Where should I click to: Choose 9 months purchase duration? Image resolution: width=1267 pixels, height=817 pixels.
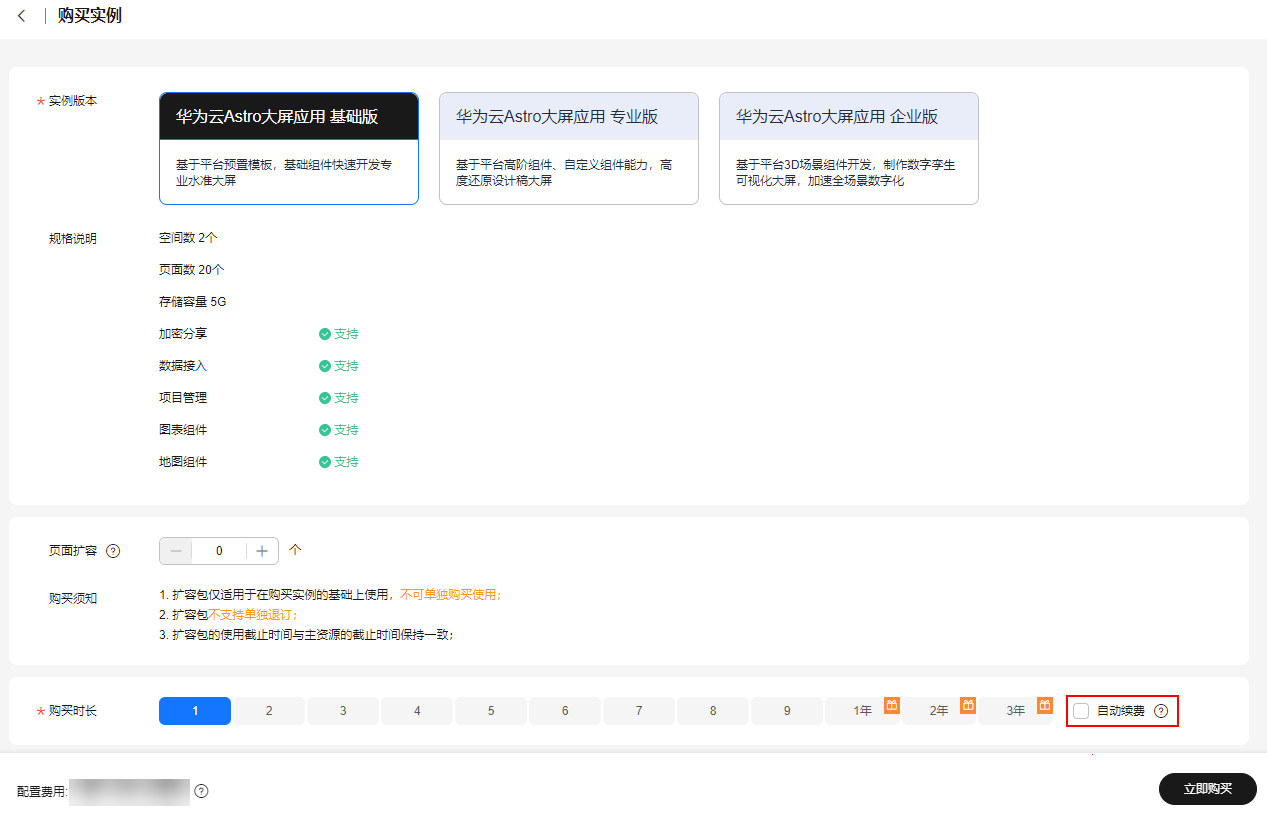[787, 711]
